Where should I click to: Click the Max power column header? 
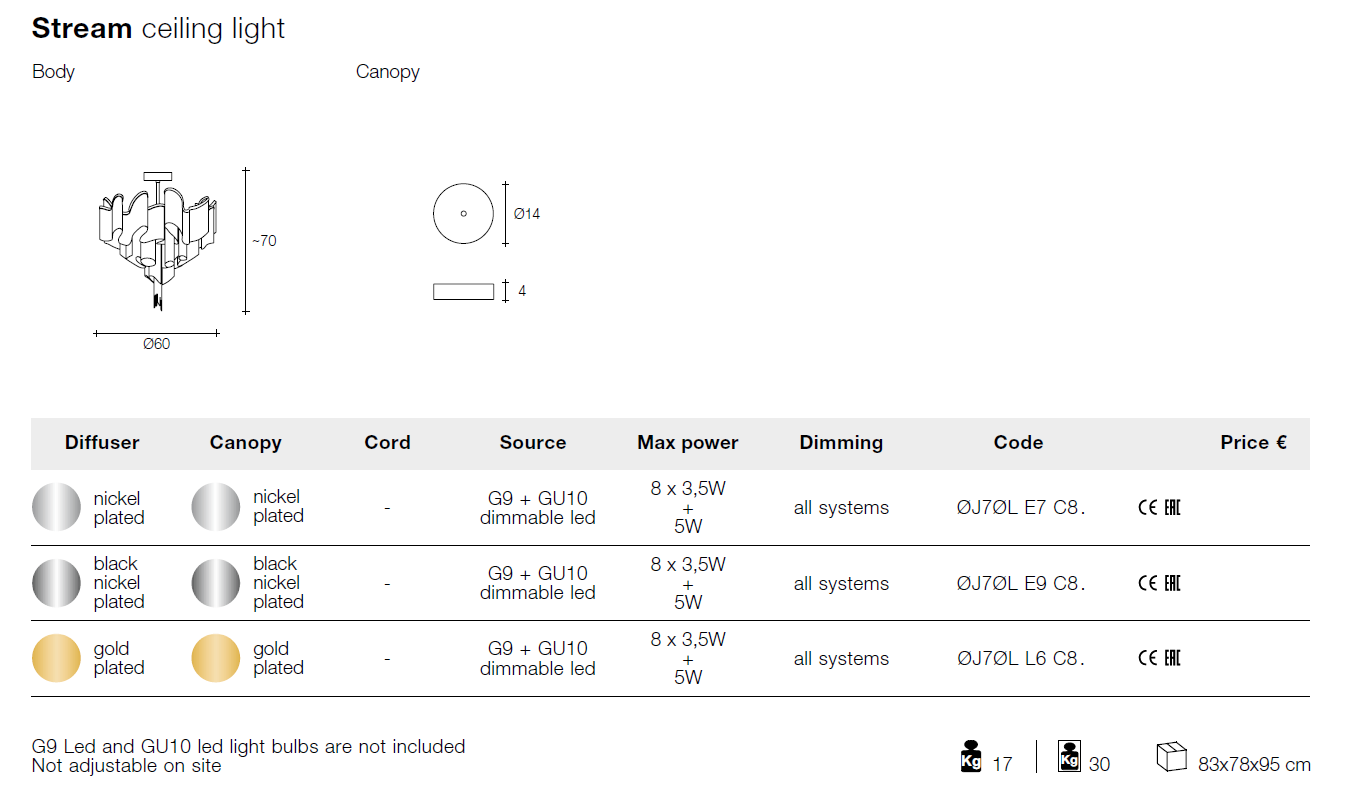click(688, 443)
